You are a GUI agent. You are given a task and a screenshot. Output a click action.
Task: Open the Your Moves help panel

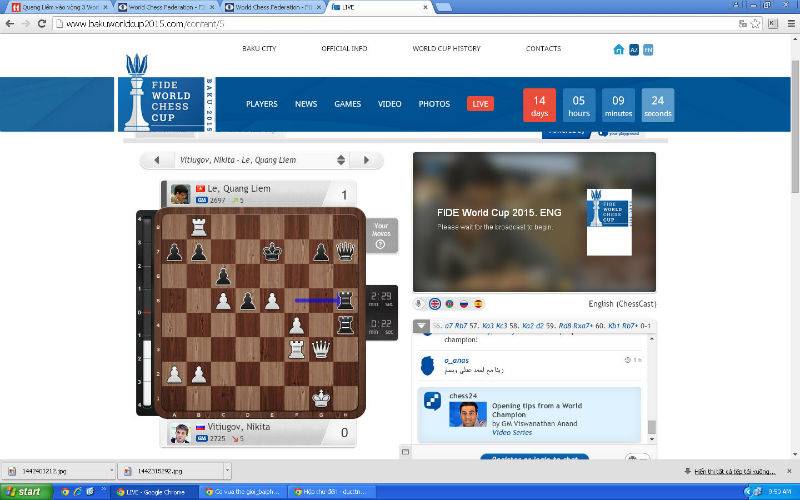(381, 235)
